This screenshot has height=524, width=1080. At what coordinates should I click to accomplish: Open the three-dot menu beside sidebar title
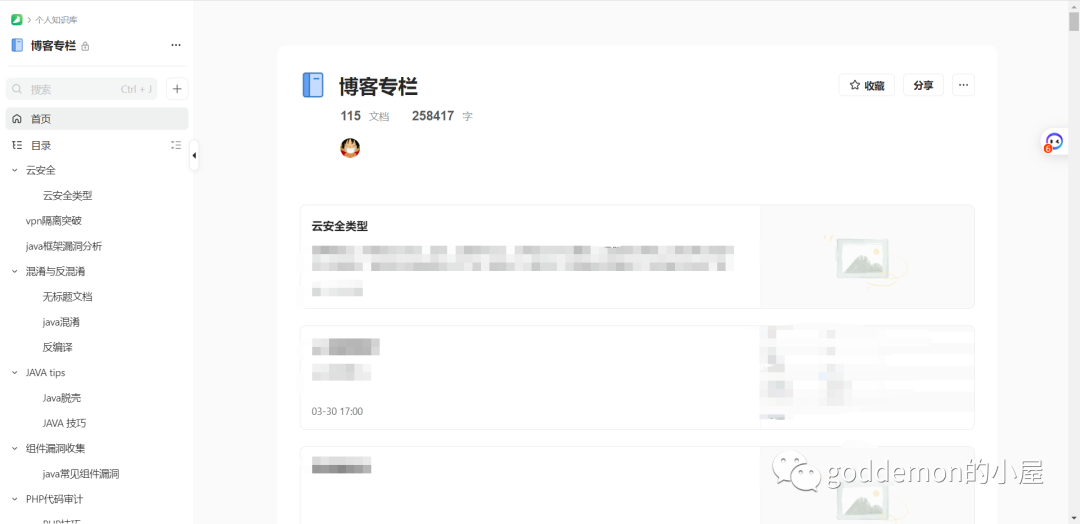point(176,45)
